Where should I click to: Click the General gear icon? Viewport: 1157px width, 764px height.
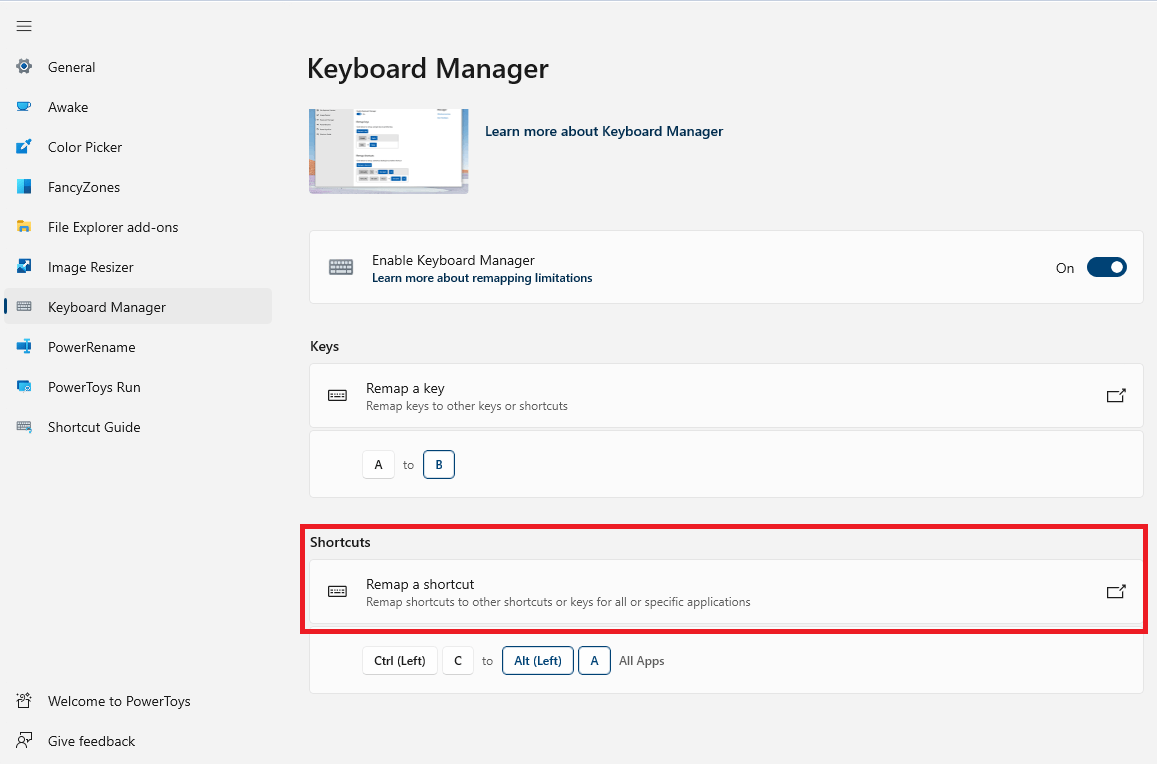click(25, 67)
